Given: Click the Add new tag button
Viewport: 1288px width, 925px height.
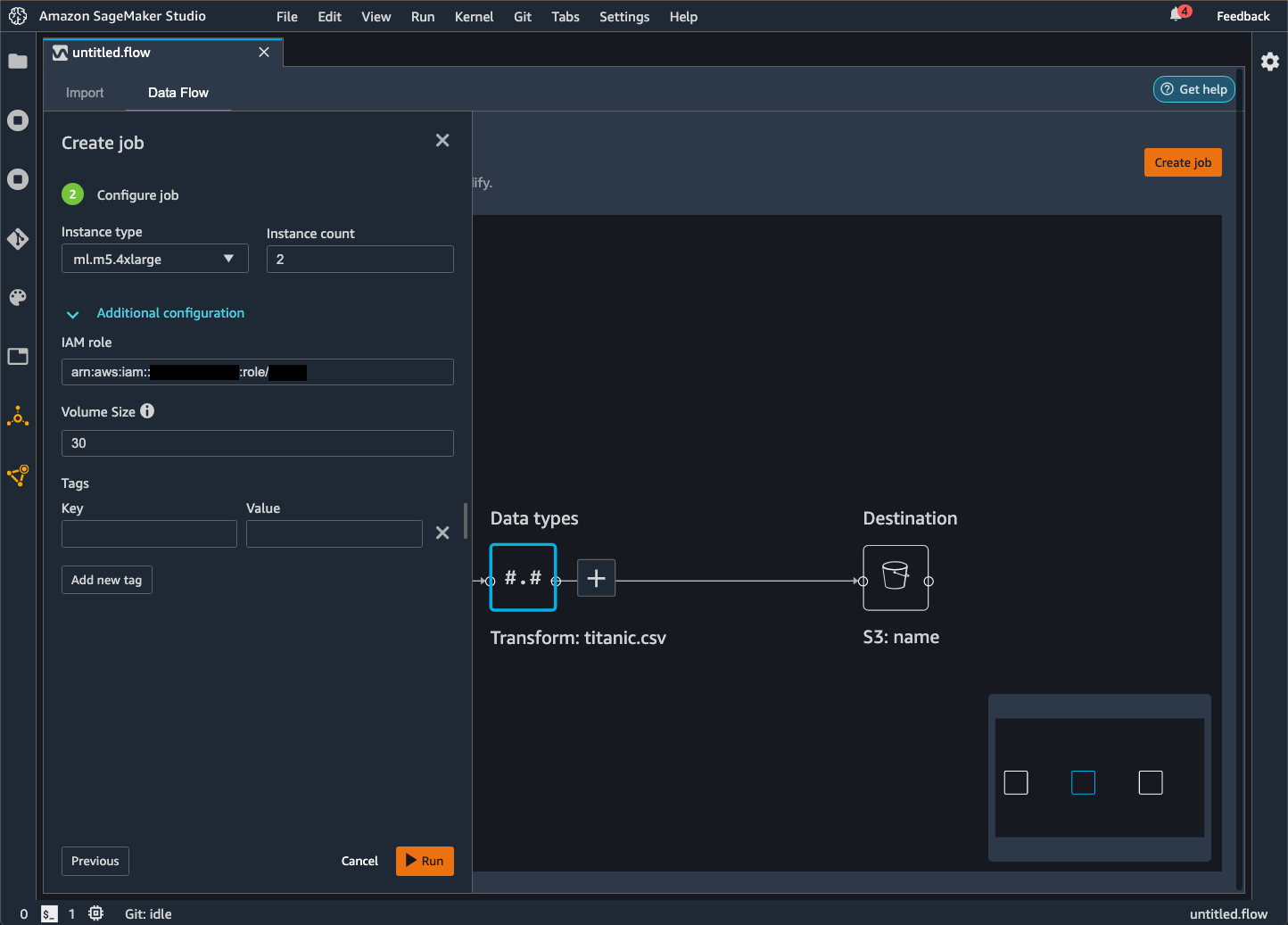Looking at the screenshot, I should point(107,580).
